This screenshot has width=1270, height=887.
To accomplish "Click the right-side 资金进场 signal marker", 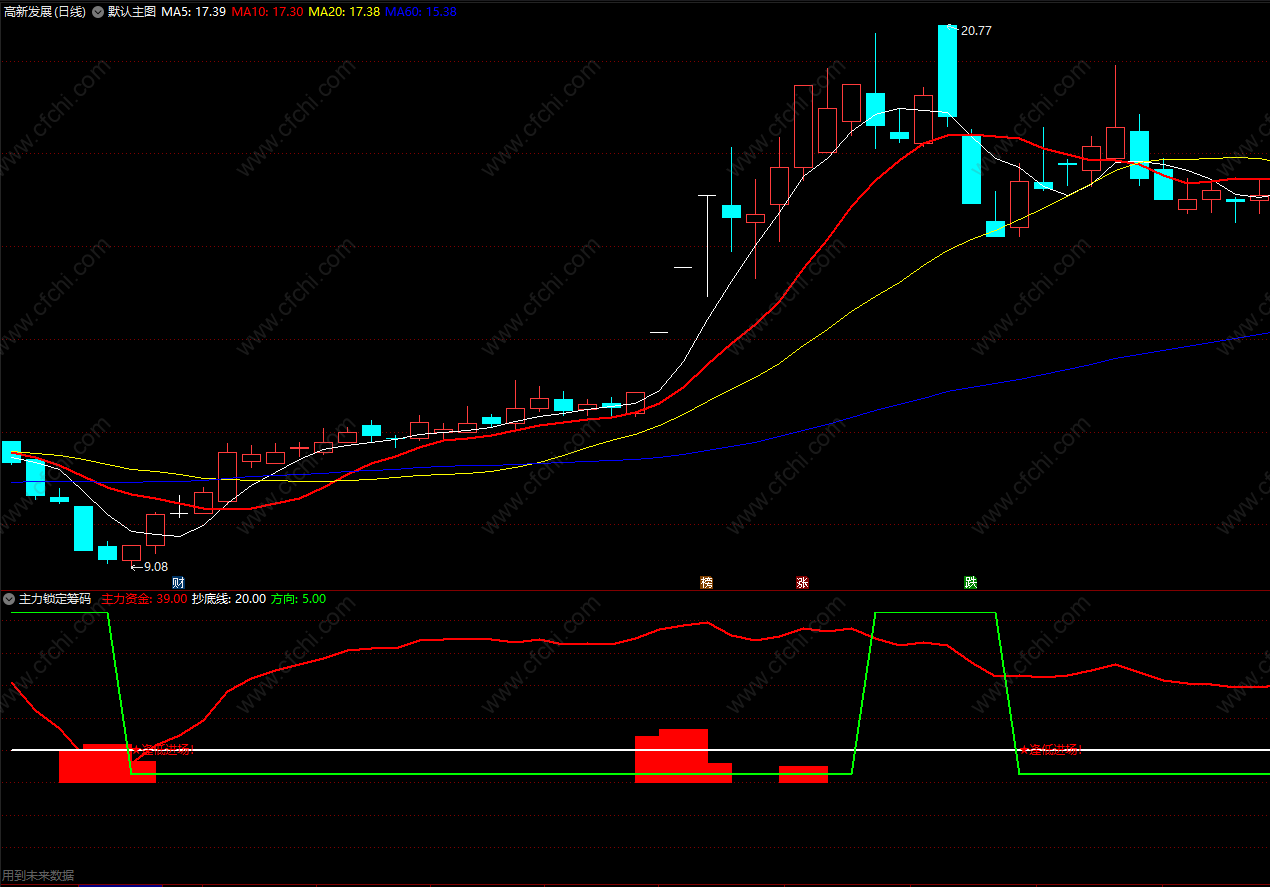I will pyautogui.click(x=1051, y=749).
